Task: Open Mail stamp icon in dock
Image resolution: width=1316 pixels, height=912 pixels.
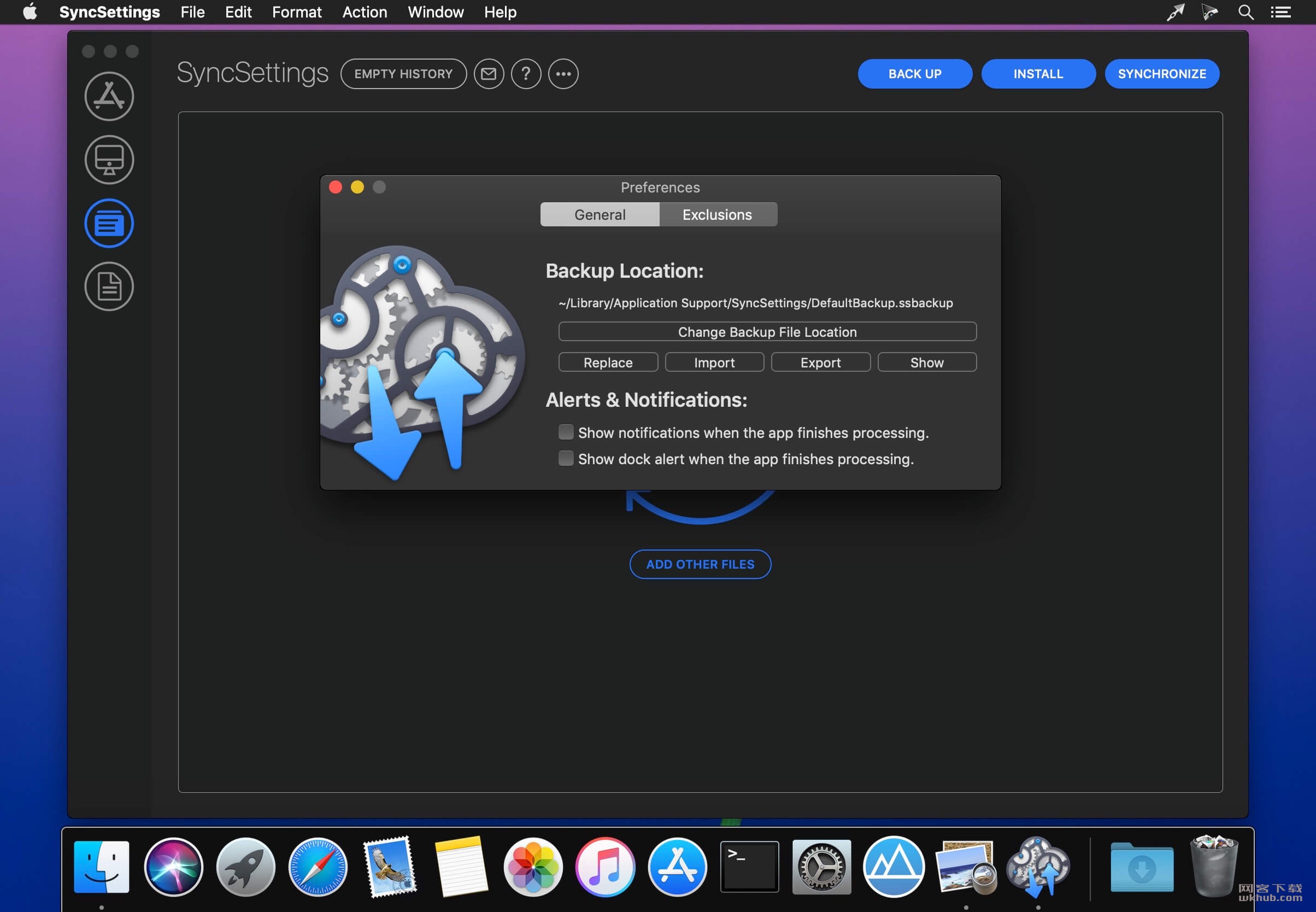Action: tap(390, 866)
